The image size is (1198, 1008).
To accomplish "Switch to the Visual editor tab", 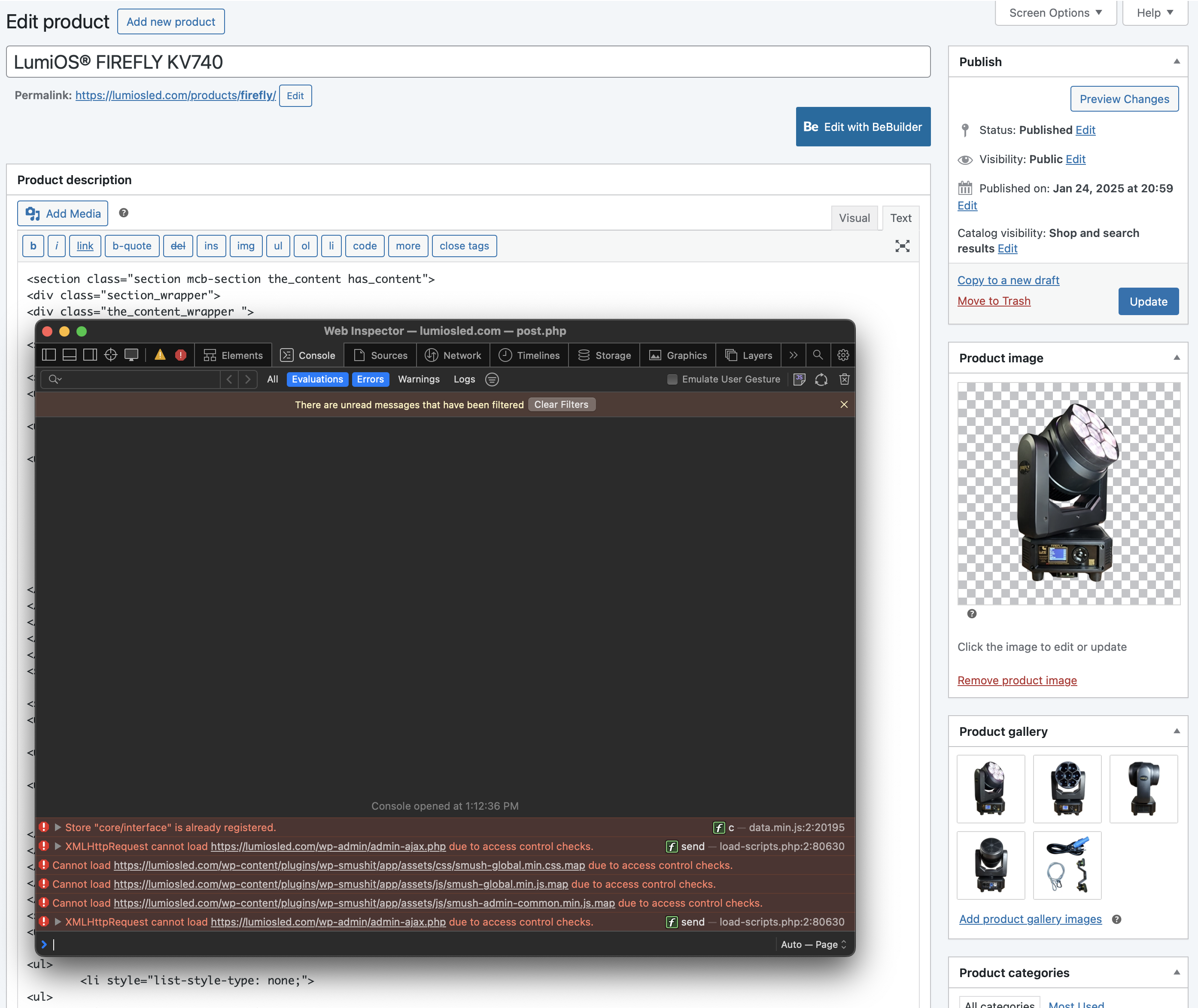I will tap(854, 218).
